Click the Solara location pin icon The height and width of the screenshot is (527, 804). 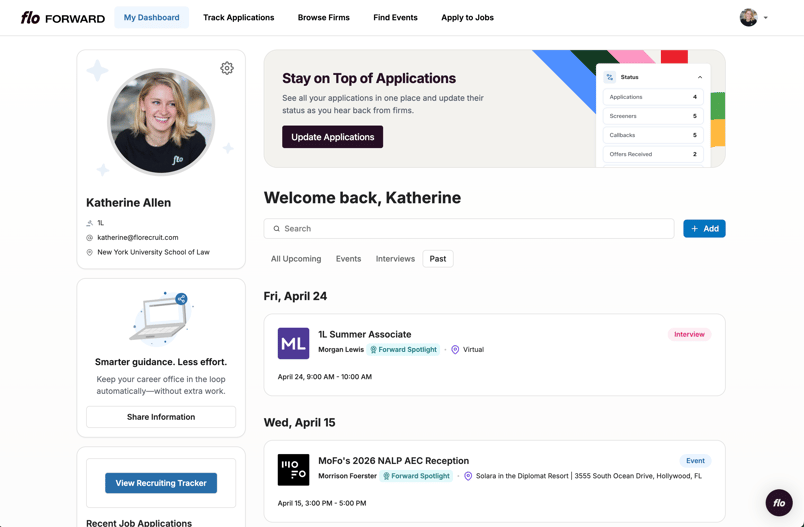[x=468, y=476]
